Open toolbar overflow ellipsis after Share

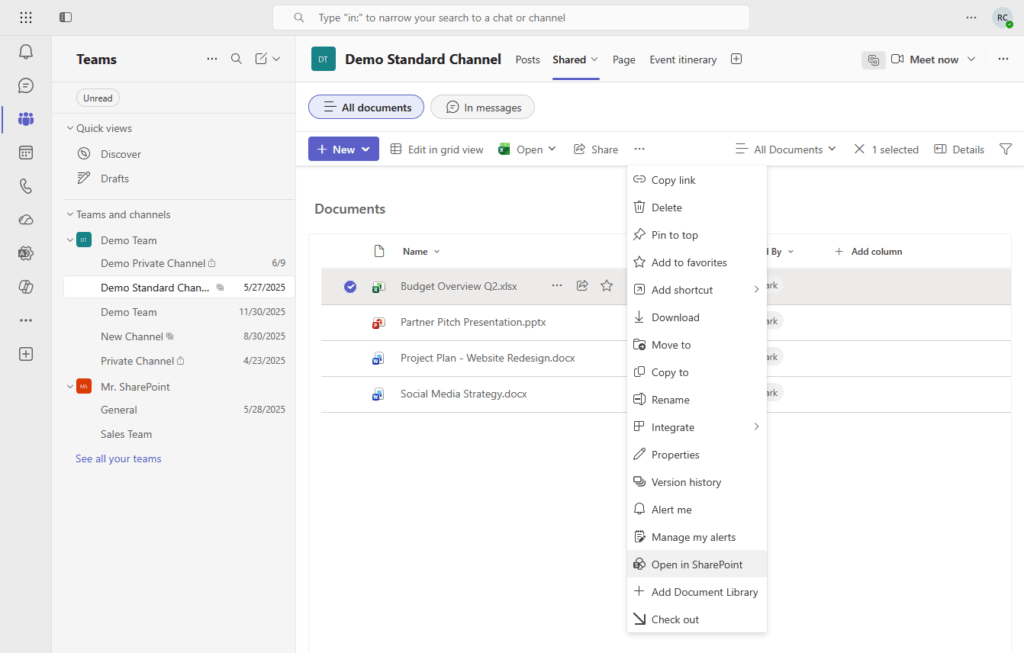(639, 149)
